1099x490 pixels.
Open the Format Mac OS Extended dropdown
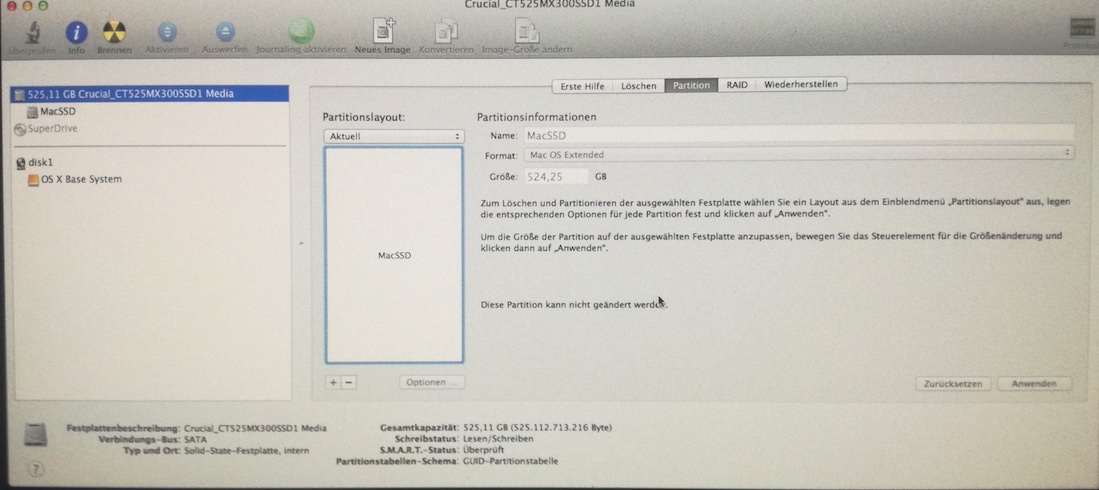798,154
